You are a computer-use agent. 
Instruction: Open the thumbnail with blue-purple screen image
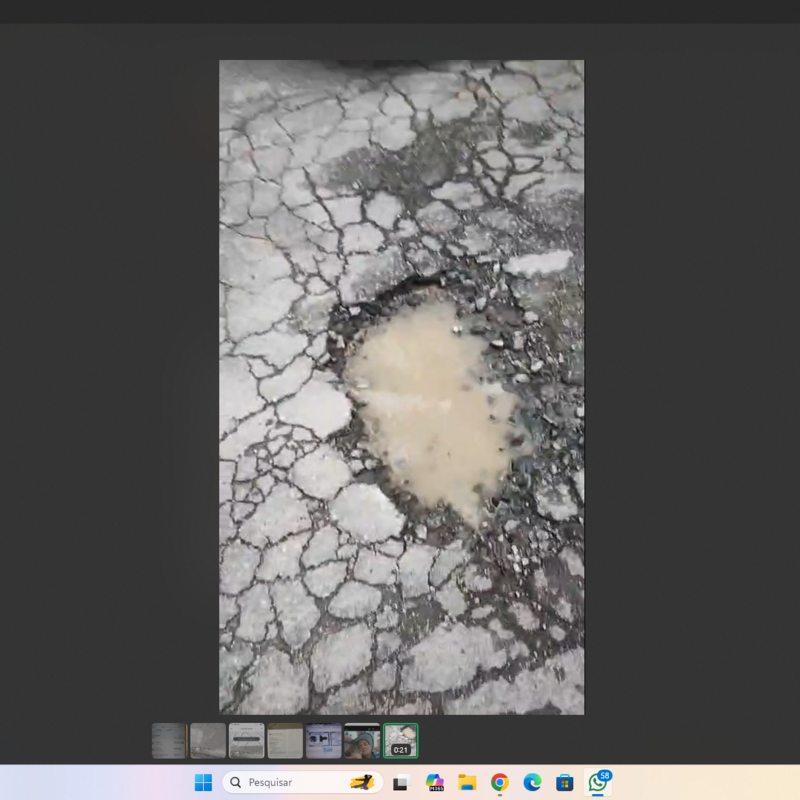coord(323,741)
